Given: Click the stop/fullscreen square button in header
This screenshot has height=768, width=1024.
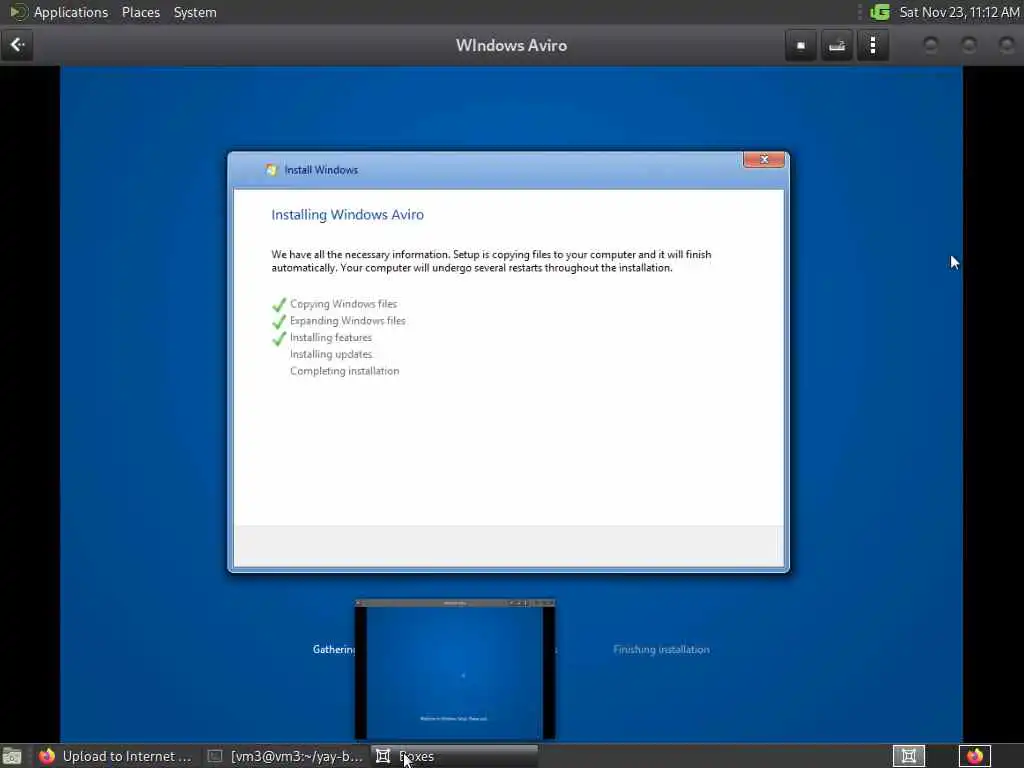Looking at the screenshot, I should click(x=801, y=45).
